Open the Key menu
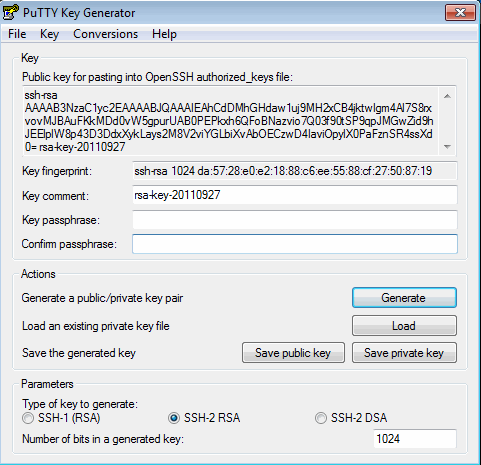Screen dimensions: 481x465 pyautogui.click(x=49, y=34)
